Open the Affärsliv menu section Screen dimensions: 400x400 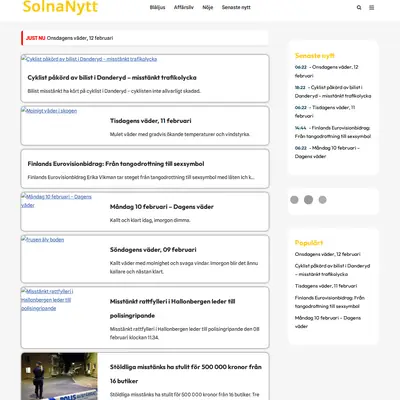(184, 7)
